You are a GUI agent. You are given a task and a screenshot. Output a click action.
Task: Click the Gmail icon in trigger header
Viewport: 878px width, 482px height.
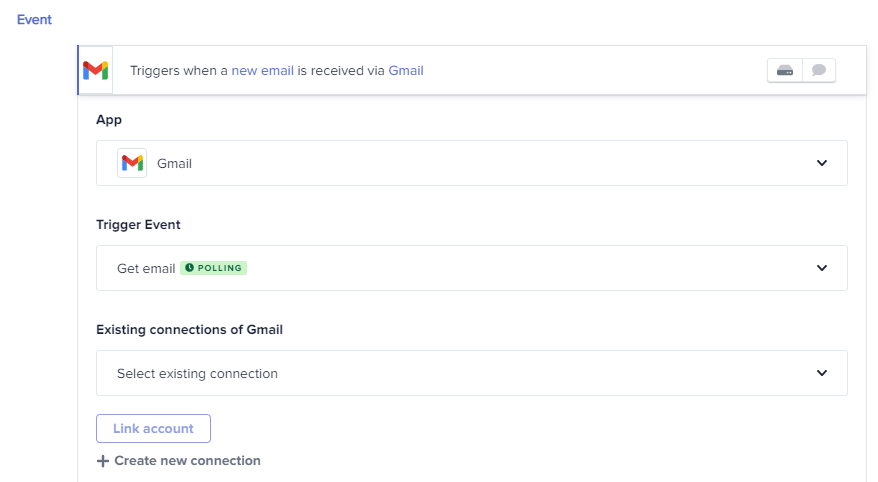tap(96, 71)
